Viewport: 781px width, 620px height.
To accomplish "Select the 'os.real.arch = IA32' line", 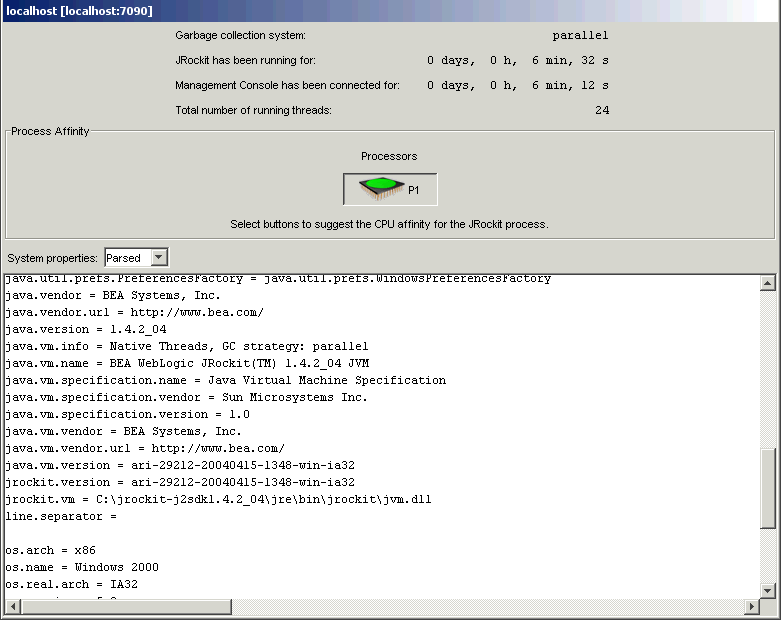I will point(71,584).
